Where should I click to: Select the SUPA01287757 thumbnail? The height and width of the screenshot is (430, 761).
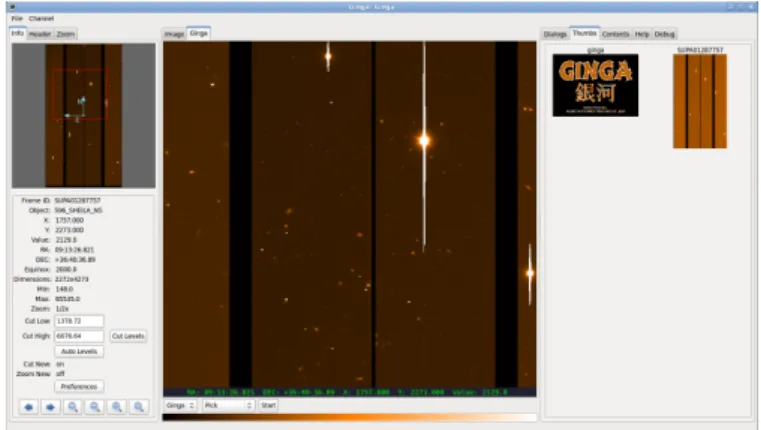(700, 101)
